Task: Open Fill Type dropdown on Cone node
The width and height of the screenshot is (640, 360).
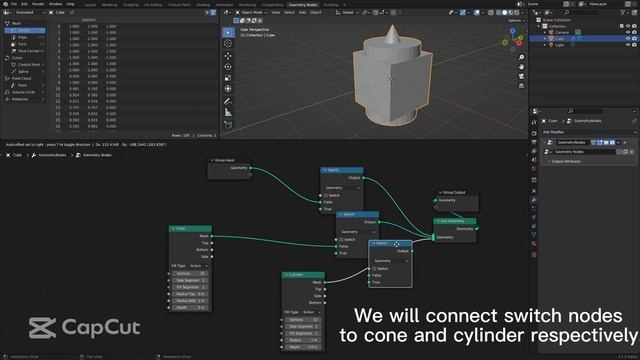Action: click(x=199, y=266)
